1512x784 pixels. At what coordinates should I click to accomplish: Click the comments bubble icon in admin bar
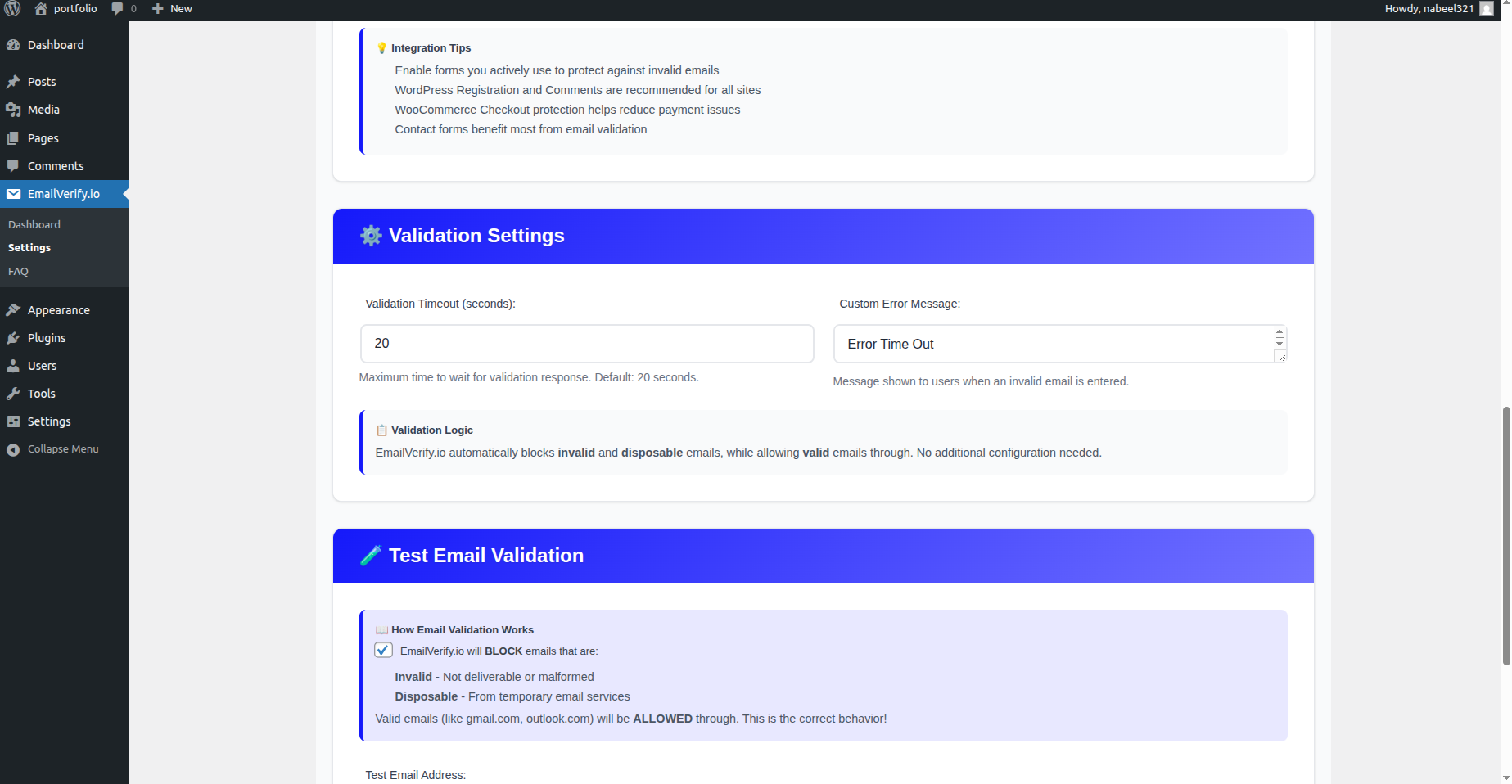(x=118, y=9)
